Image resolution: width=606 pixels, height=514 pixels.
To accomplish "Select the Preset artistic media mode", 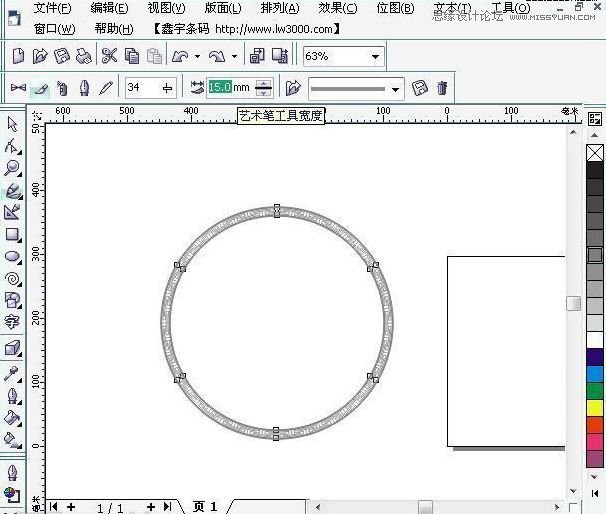I will click(x=18, y=88).
